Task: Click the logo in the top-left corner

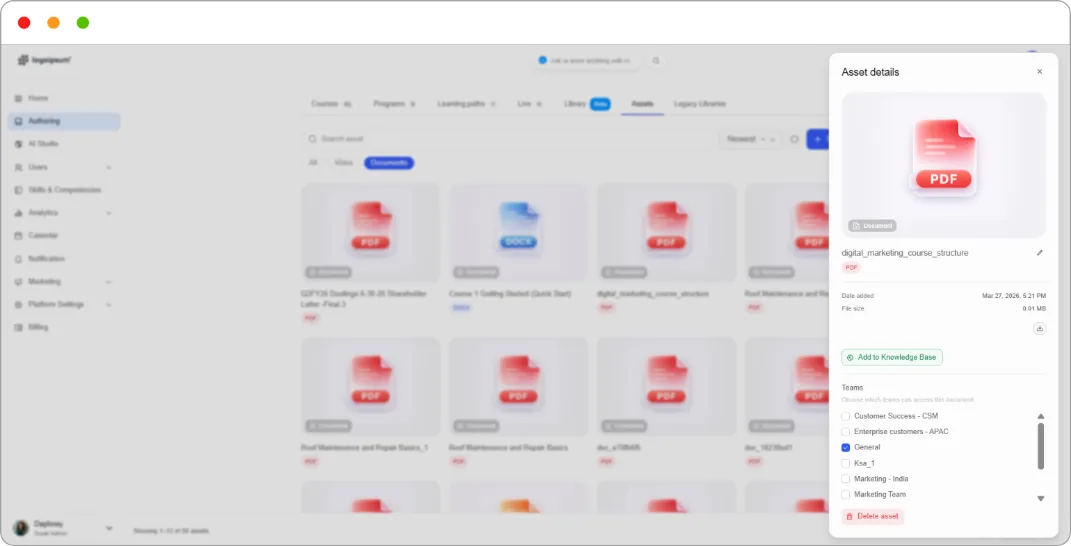Action: [x=44, y=60]
